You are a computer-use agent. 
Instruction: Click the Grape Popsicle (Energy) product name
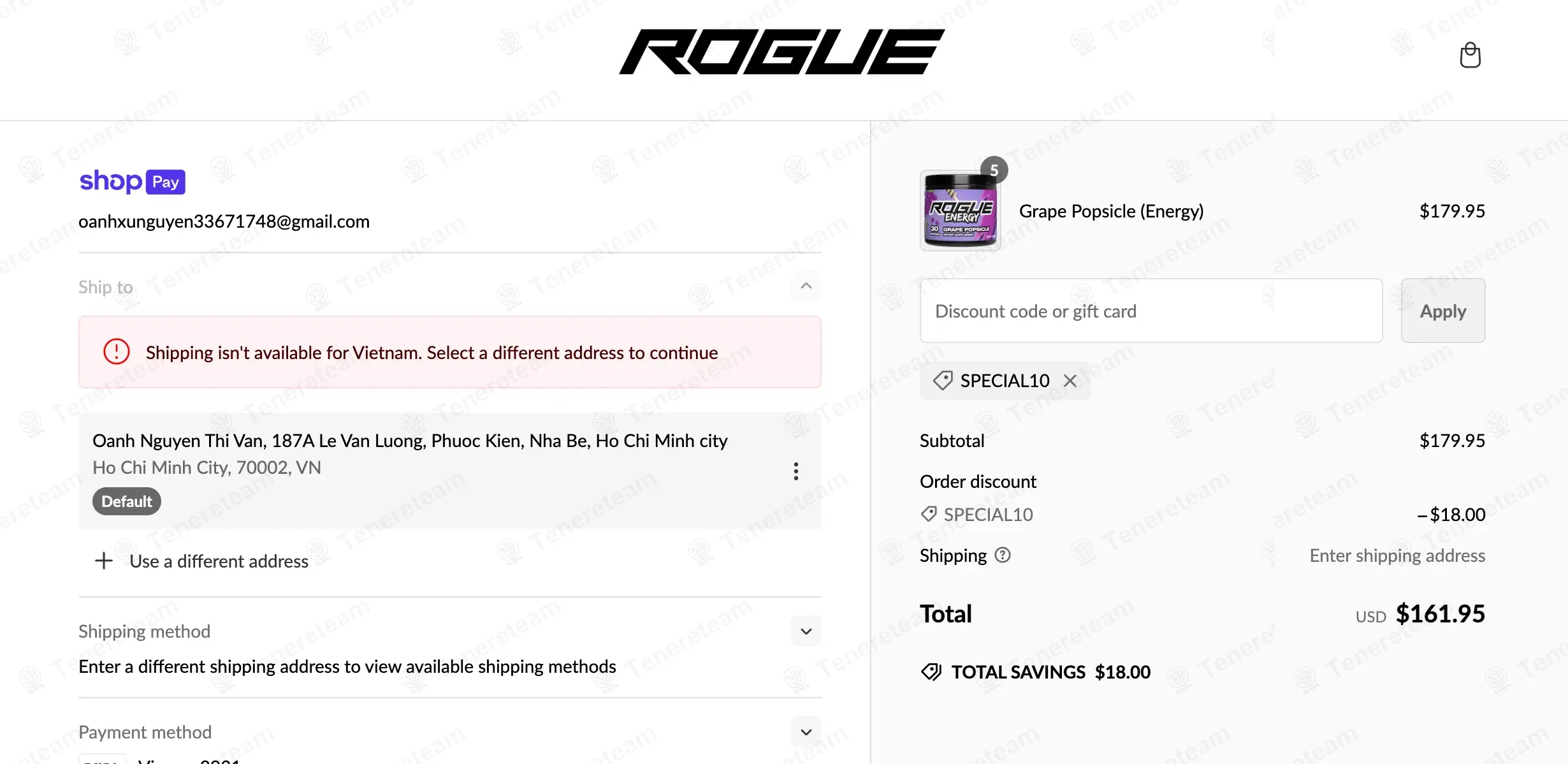[1111, 211]
